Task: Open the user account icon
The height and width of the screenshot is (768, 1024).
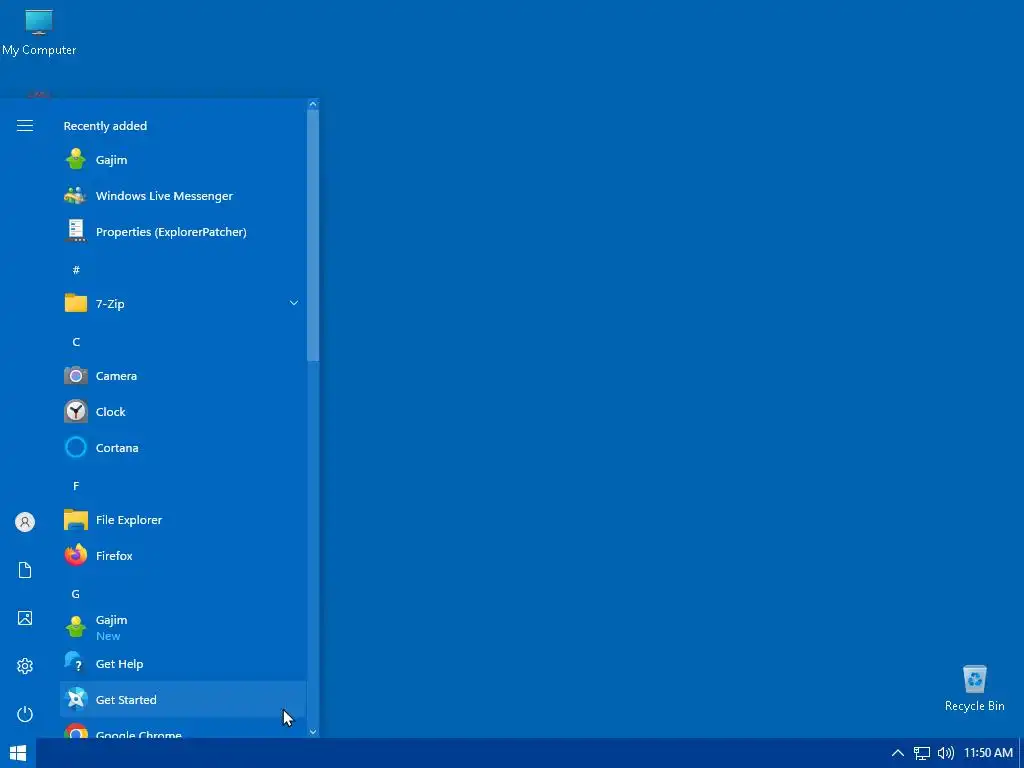Action: (25, 522)
